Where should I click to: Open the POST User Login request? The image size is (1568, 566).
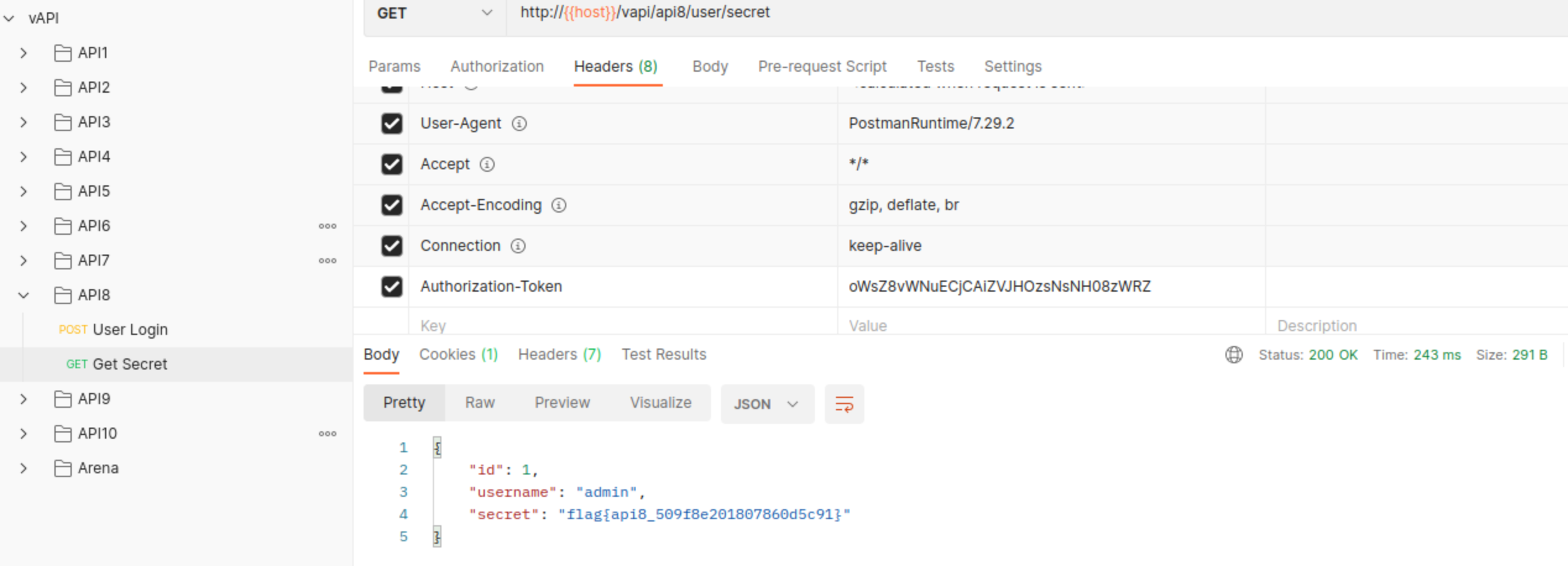129,330
